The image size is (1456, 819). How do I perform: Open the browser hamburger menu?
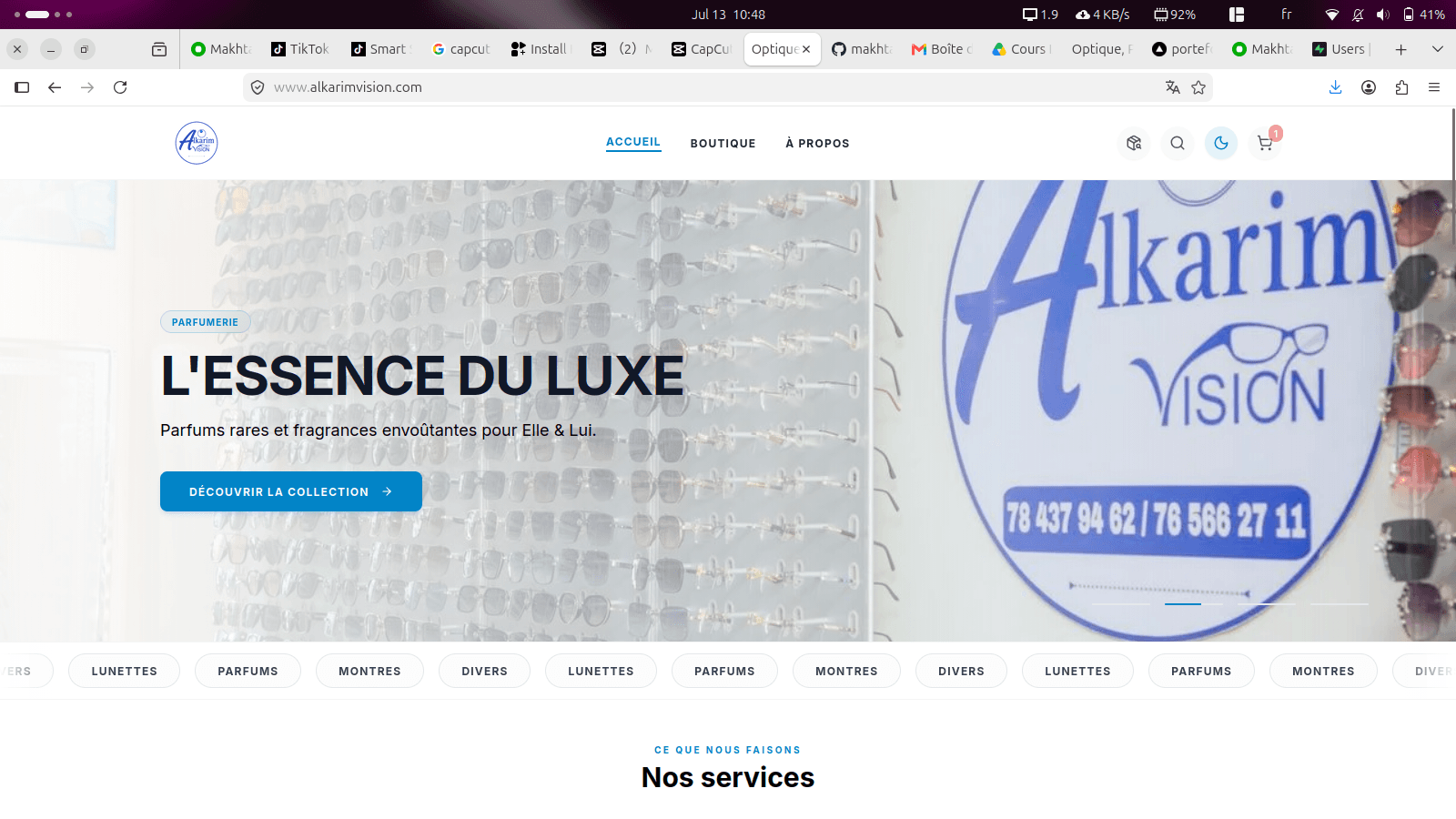click(1434, 87)
